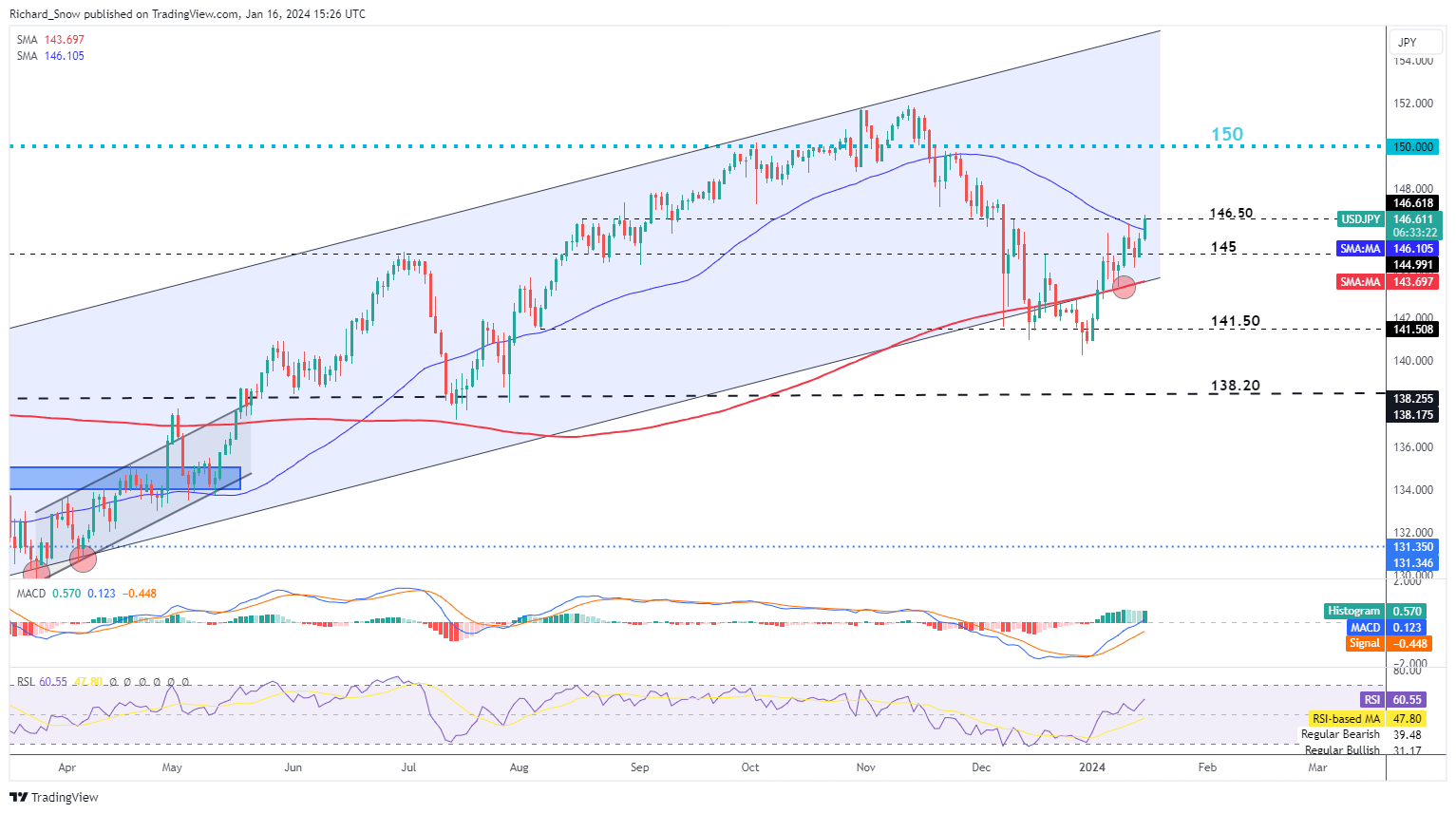Click the TradingView logo at bottom left

click(x=53, y=797)
